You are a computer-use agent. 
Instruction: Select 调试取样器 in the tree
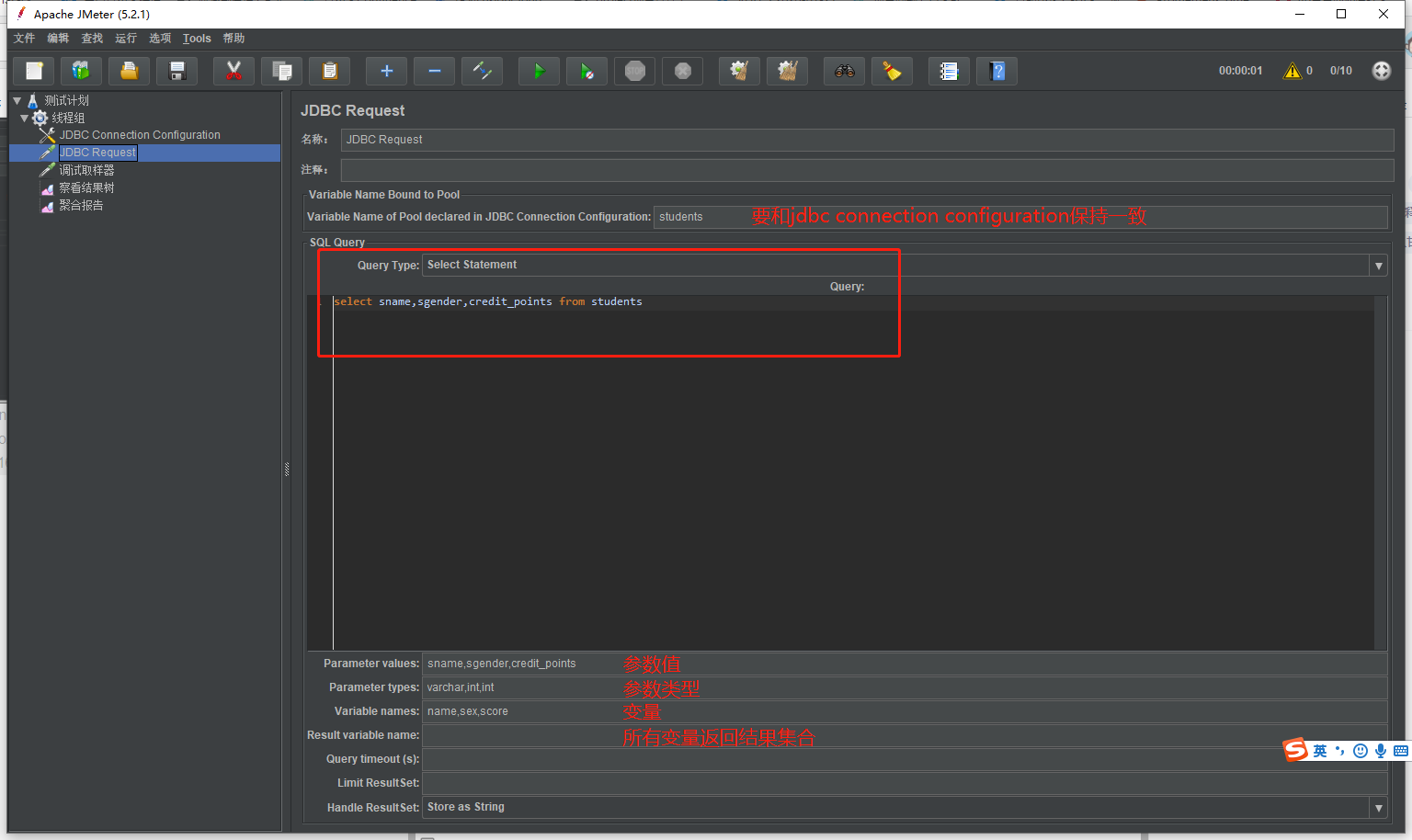[x=86, y=170]
